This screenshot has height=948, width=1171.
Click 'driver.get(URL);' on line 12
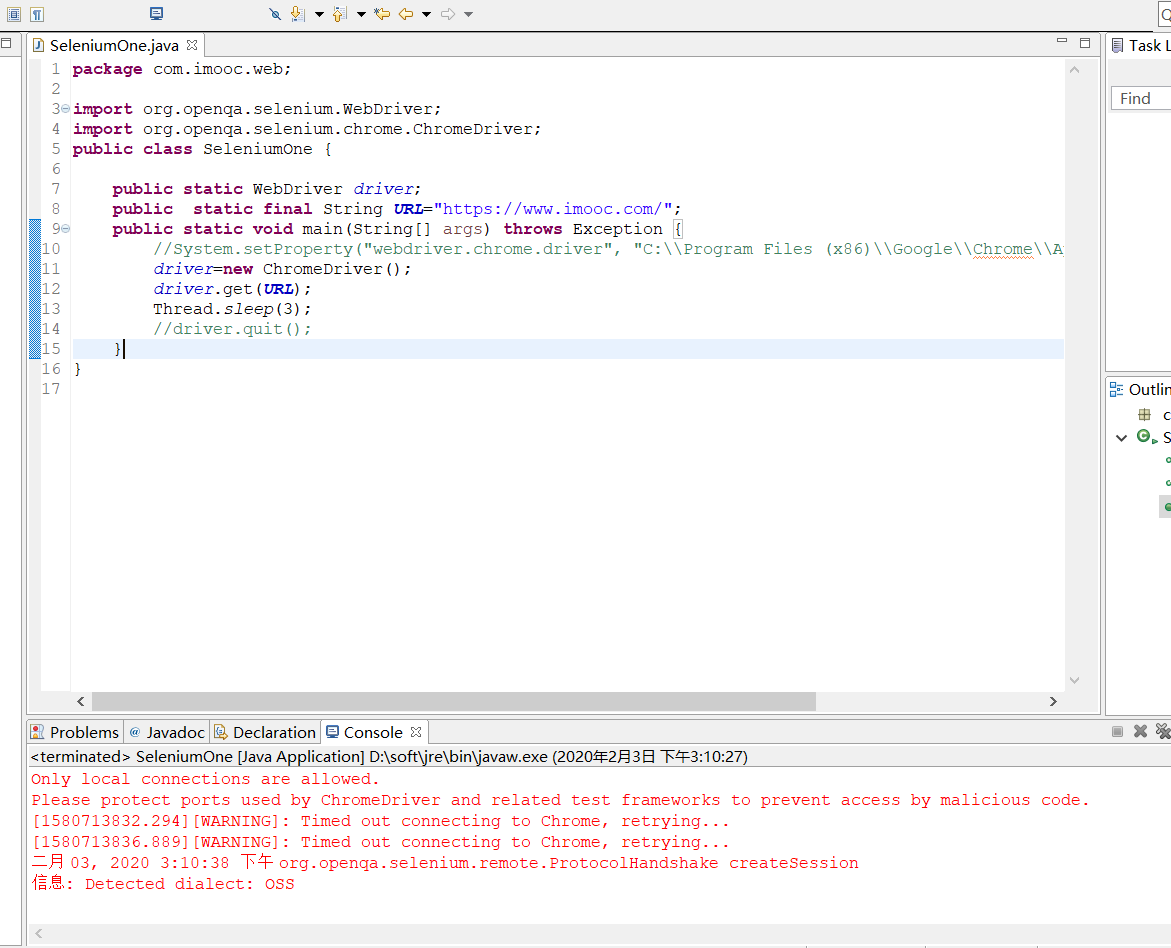(232, 289)
